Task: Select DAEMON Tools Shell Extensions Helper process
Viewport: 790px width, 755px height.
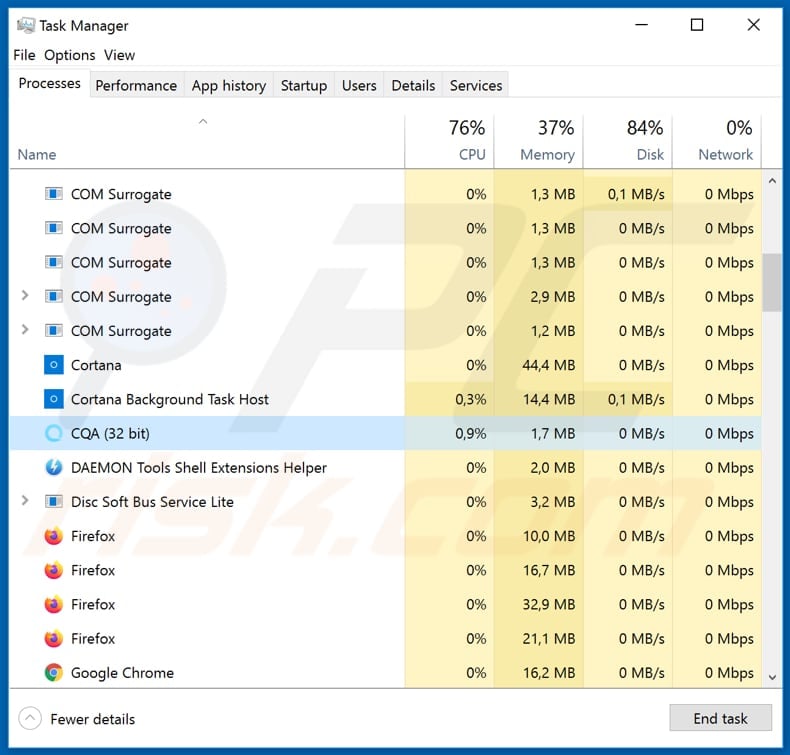Action: pos(385,468)
